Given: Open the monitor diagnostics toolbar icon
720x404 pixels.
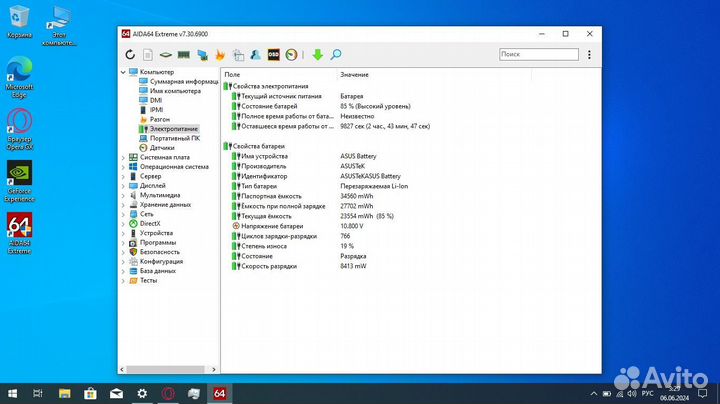Looking at the screenshot, I should [202, 55].
